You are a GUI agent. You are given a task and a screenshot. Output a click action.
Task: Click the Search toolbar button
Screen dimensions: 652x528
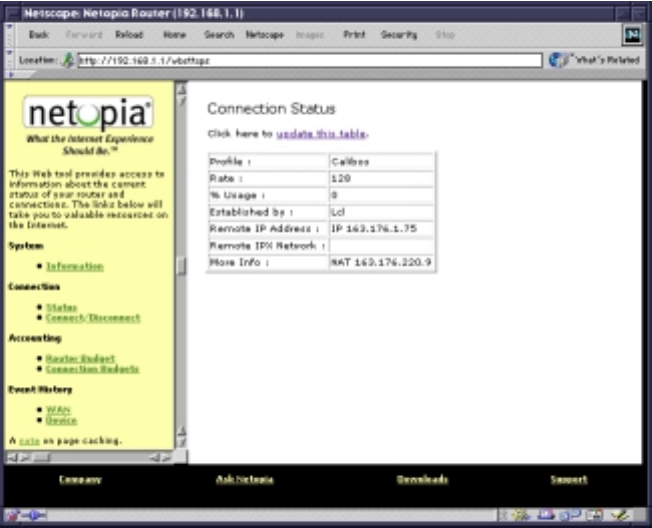[219, 35]
